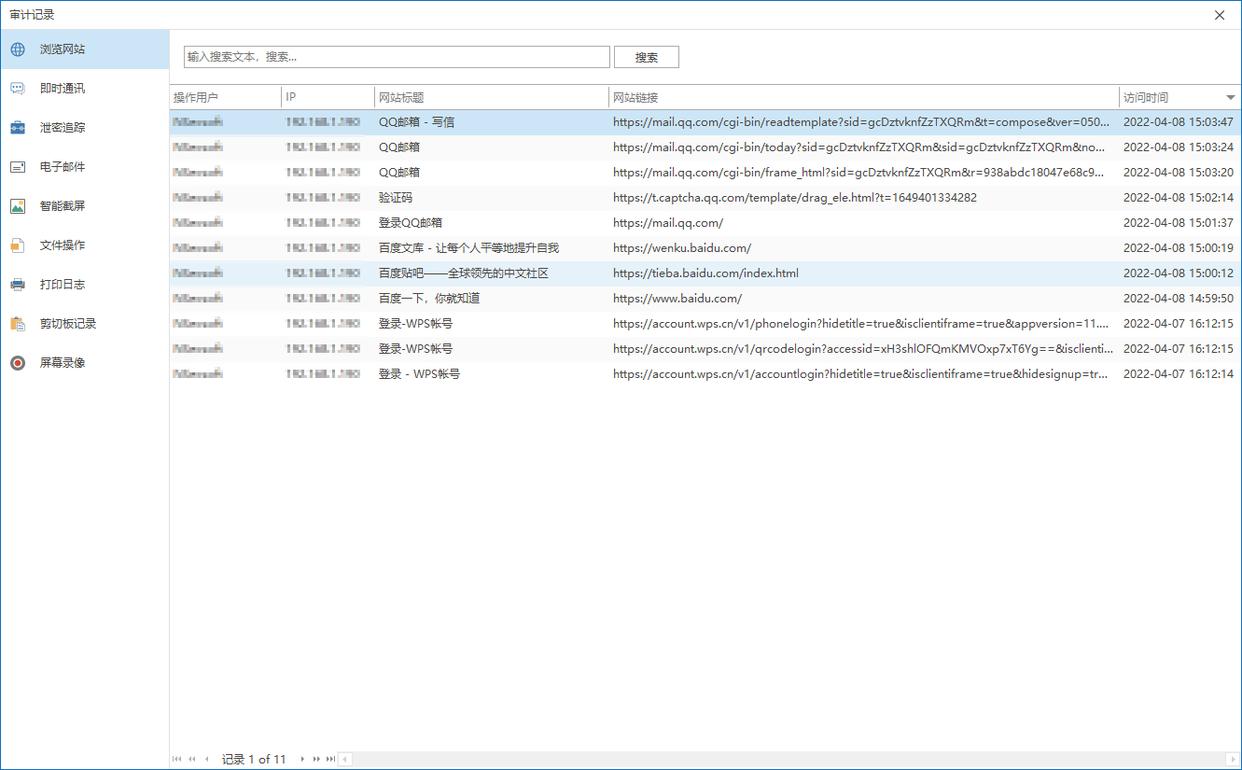This screenshot has height=770, width=1242.
Task: Open the 电子邮件 email audit section
Action: click(62, 167)
